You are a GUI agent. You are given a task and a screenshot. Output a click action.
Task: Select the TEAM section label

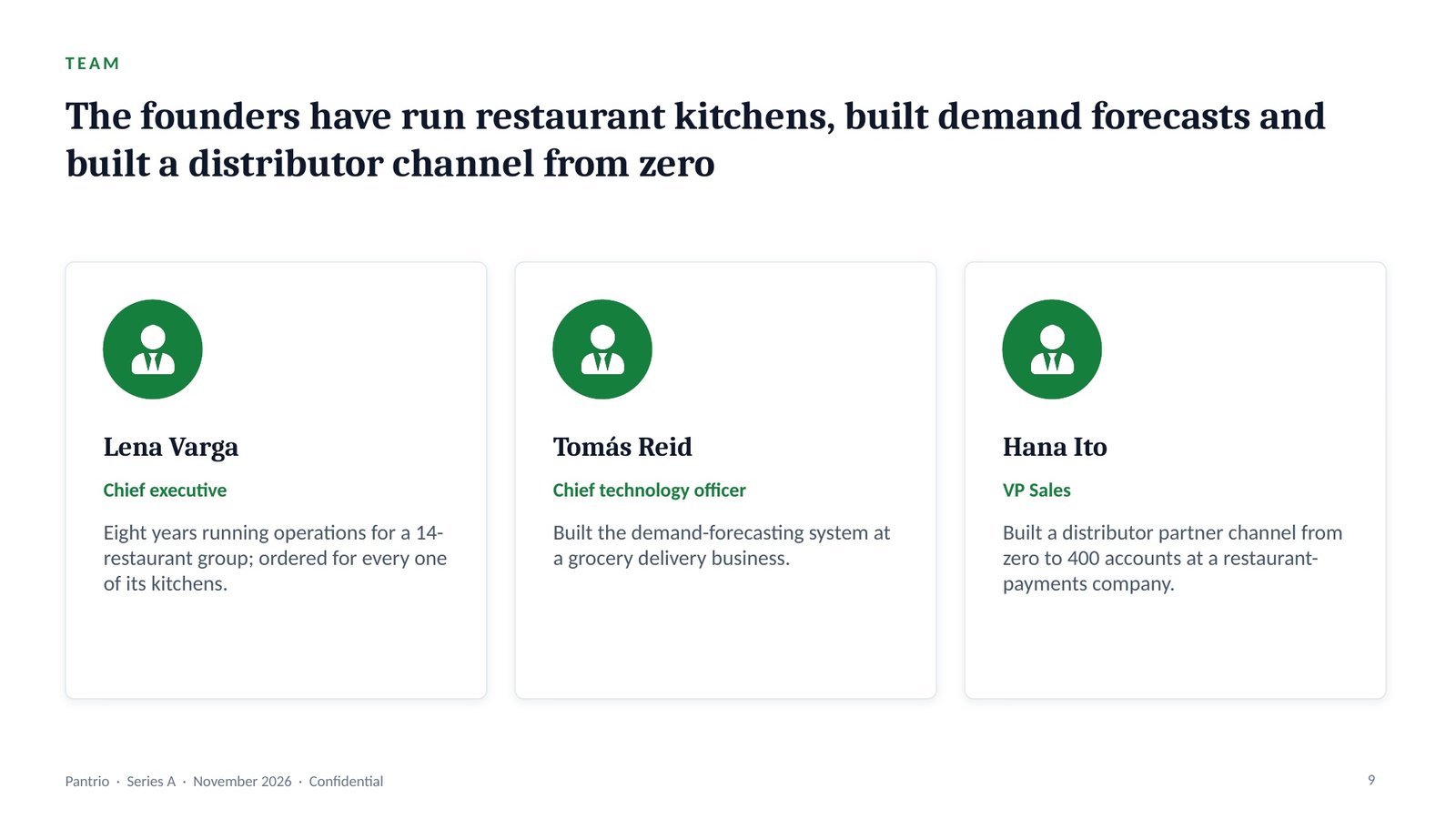coord(93,64)
